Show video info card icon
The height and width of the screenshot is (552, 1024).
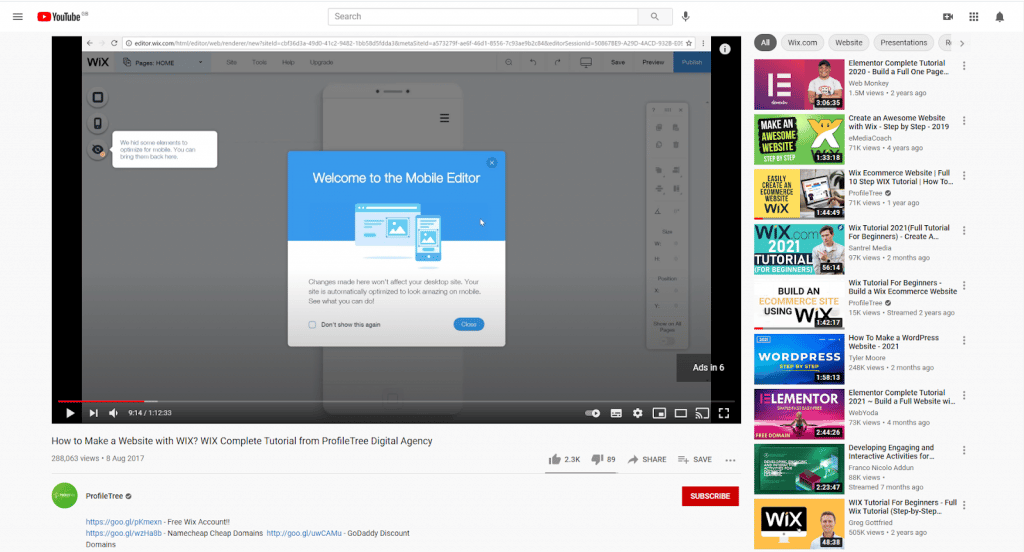point(724,49)
